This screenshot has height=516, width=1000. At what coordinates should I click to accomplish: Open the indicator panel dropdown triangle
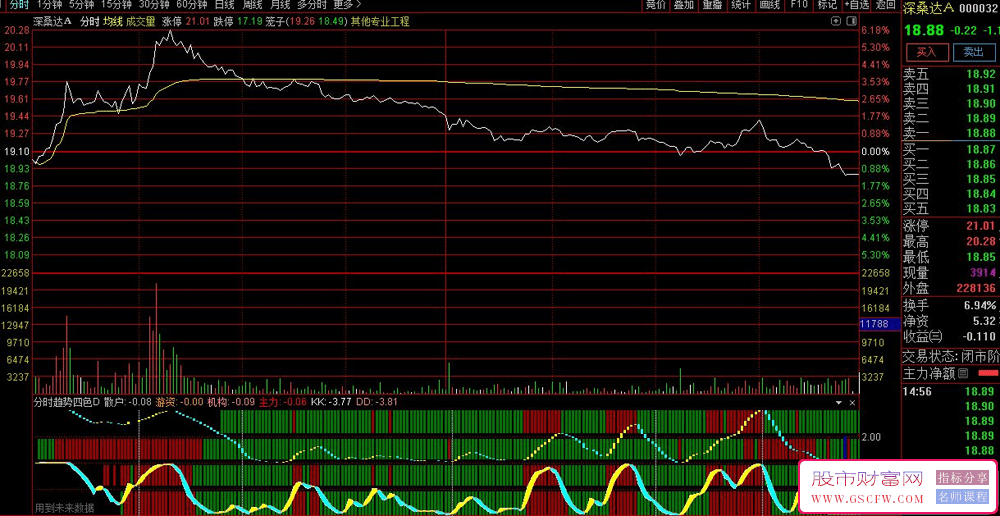(x=839, y=403)
